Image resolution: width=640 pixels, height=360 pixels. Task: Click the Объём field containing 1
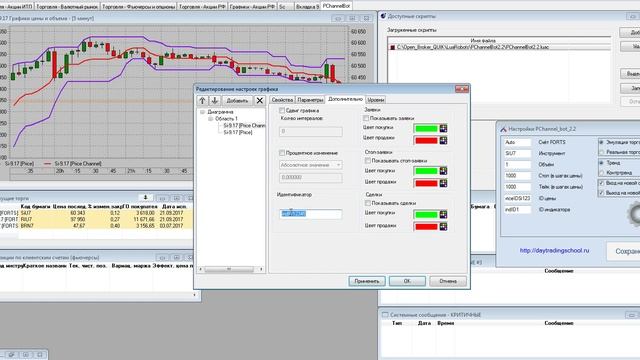[517, 164]
